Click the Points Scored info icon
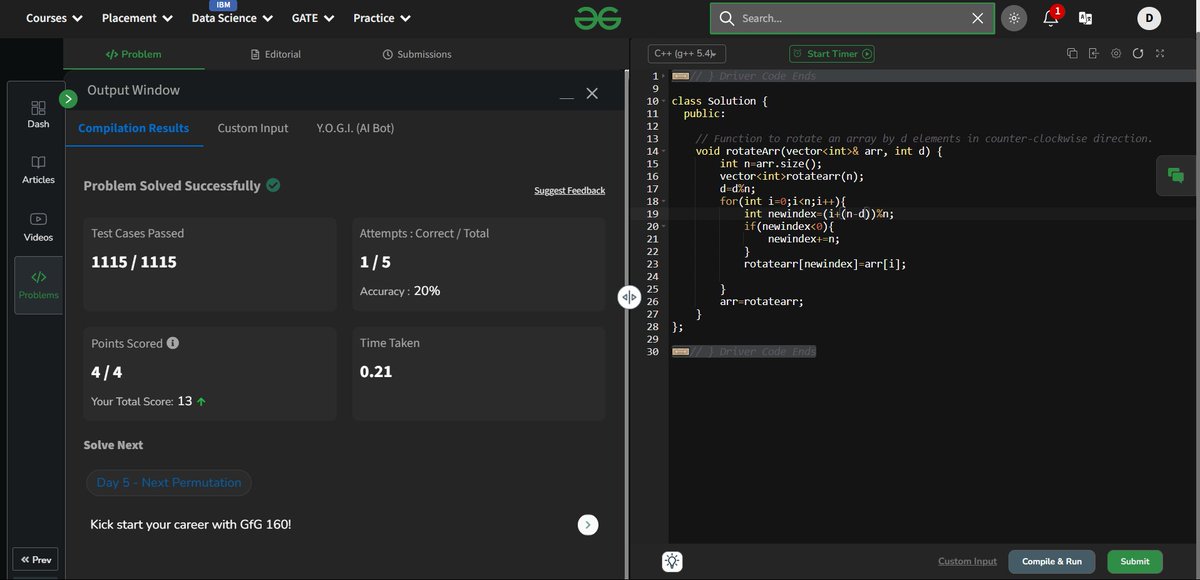Screen dimensions: 1200x580 click(x=173, y=343)
